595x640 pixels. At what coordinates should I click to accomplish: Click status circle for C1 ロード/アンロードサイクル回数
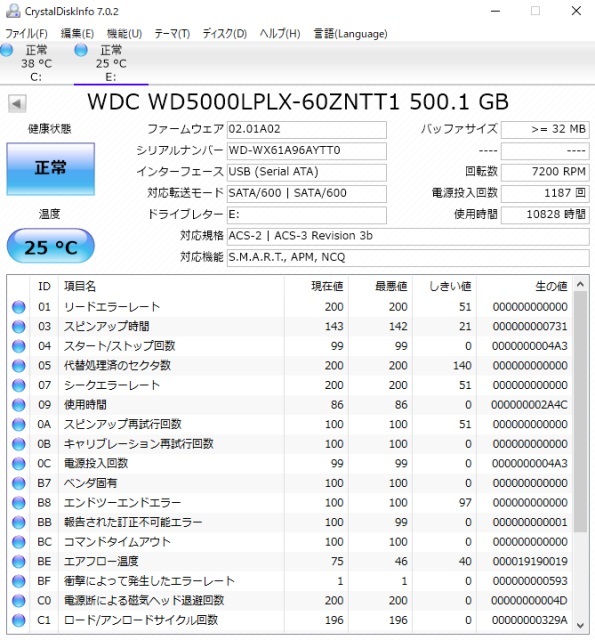pyautogui.click(x=18, y=620)
